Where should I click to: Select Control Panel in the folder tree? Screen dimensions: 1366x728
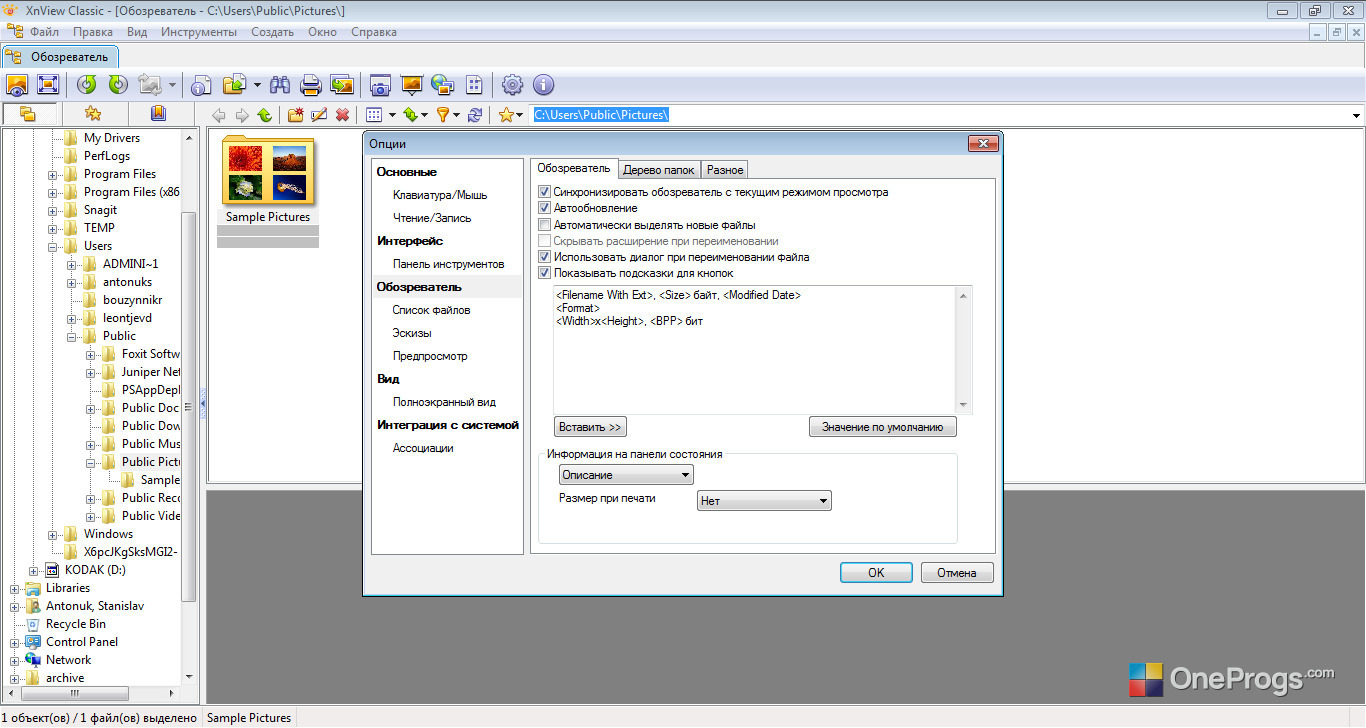pos(82,642)
